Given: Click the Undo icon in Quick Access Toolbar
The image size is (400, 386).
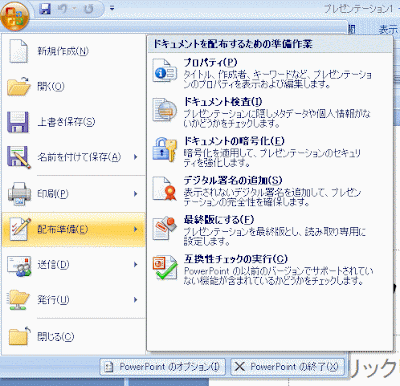Looking at the screenshot, I should pos(62,9).
